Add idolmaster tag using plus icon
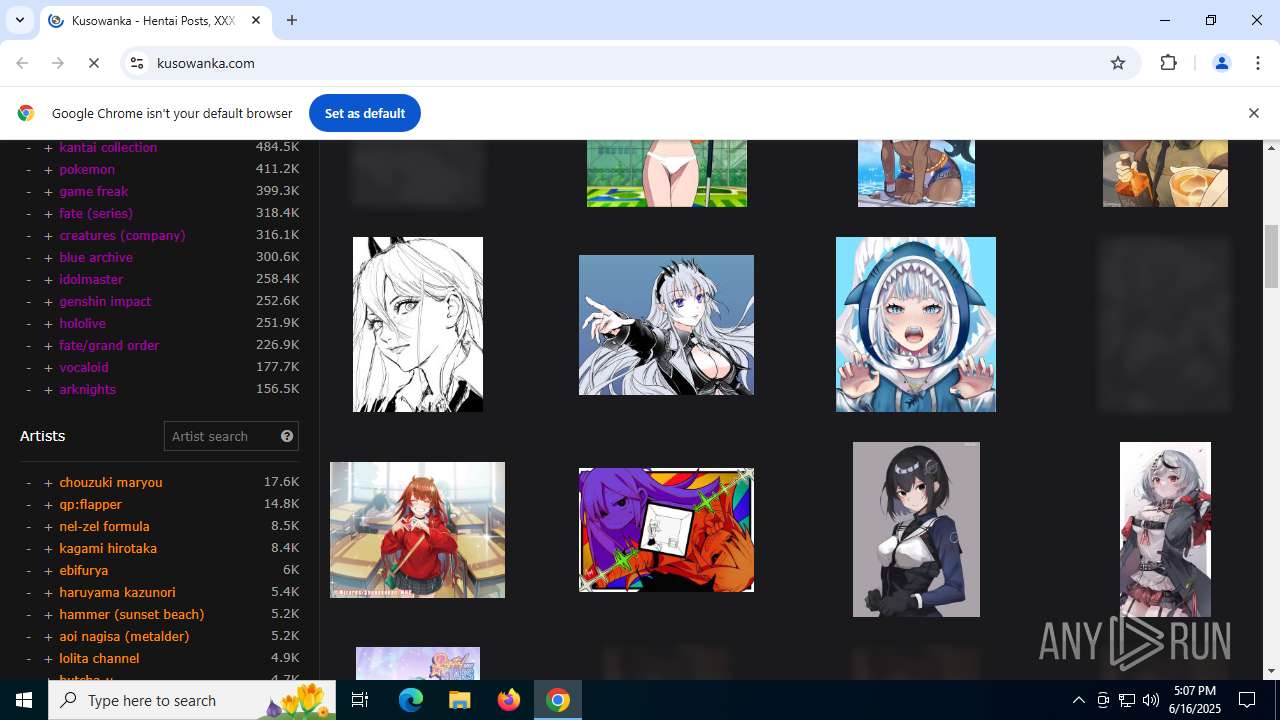Image resolution: width=1280 pixels, height=720 pixels. [x=48, y=280]
